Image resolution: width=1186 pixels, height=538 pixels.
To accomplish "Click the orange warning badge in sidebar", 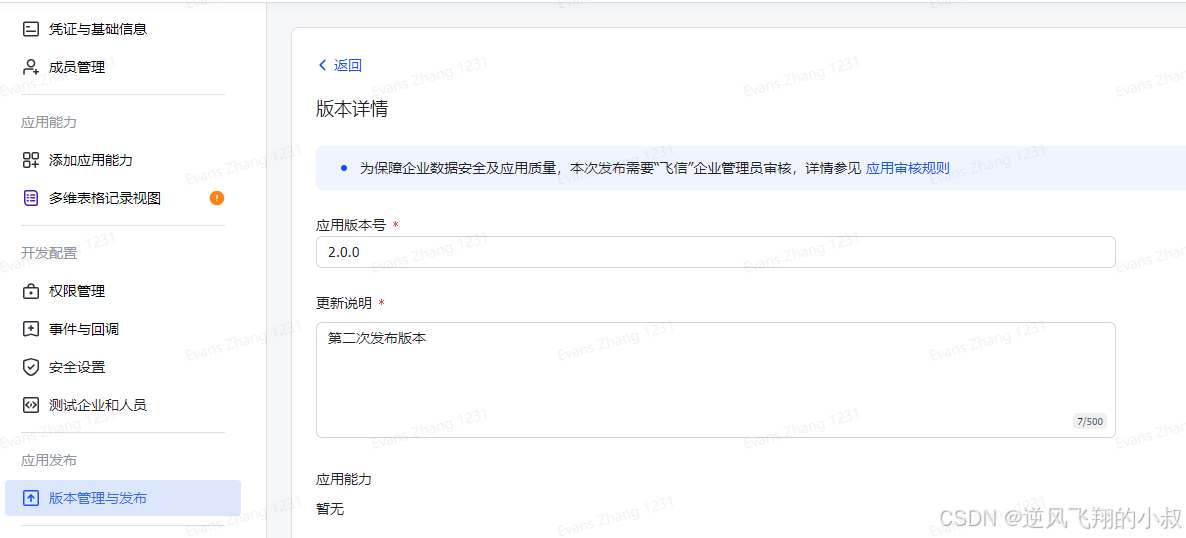I will click(217, 198).
